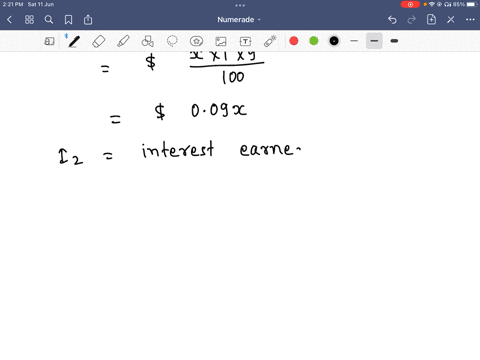Viewport: 480px width, 360px height.
Task: Choose the green pen color
Action: [314, 41]
